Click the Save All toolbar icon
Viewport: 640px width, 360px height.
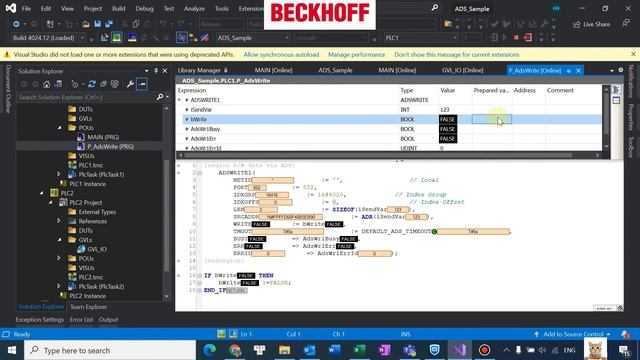[x=109, y=24]
